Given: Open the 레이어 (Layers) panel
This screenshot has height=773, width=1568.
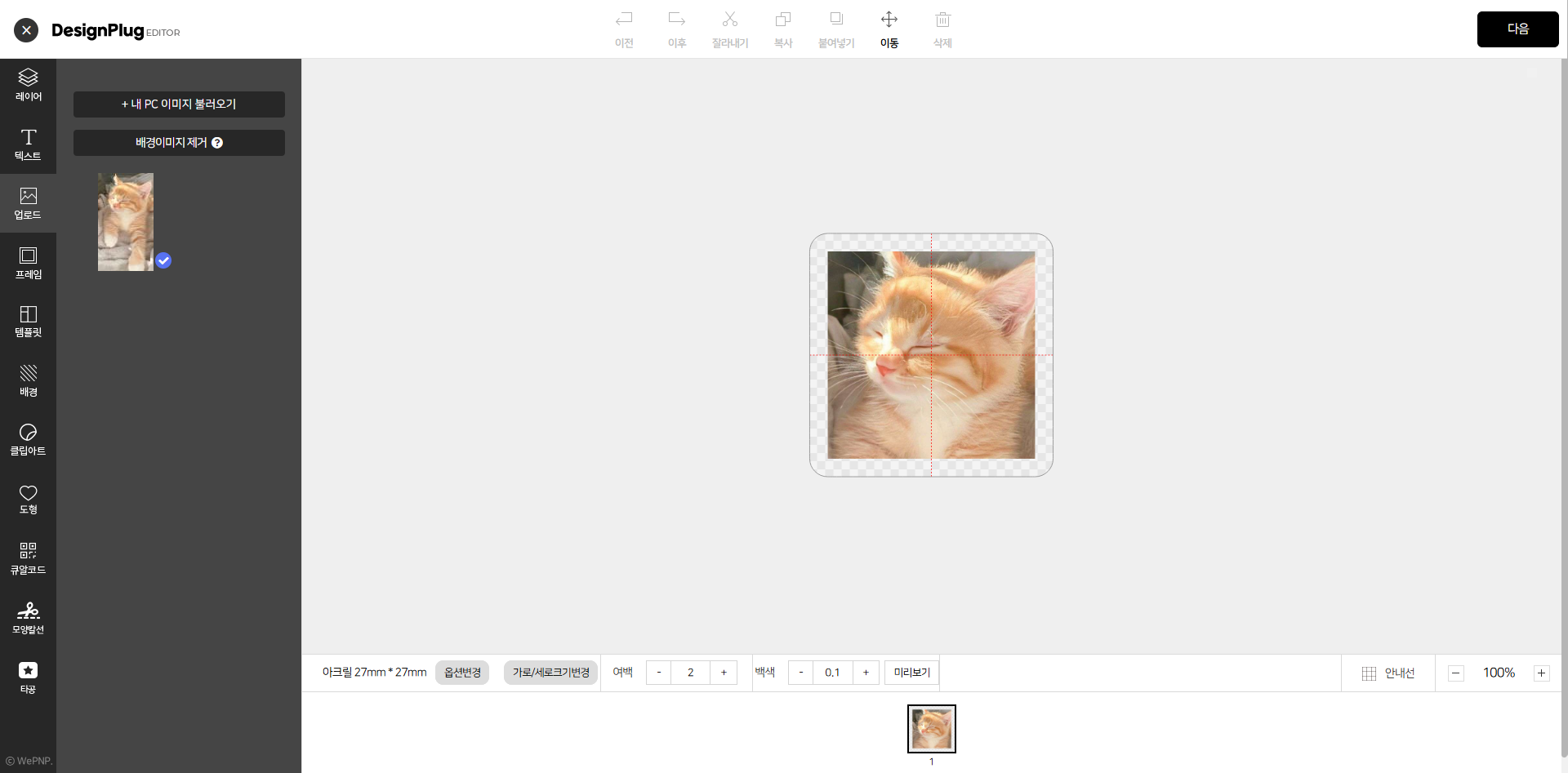Looking at the screenshot, I should (28, 85).
